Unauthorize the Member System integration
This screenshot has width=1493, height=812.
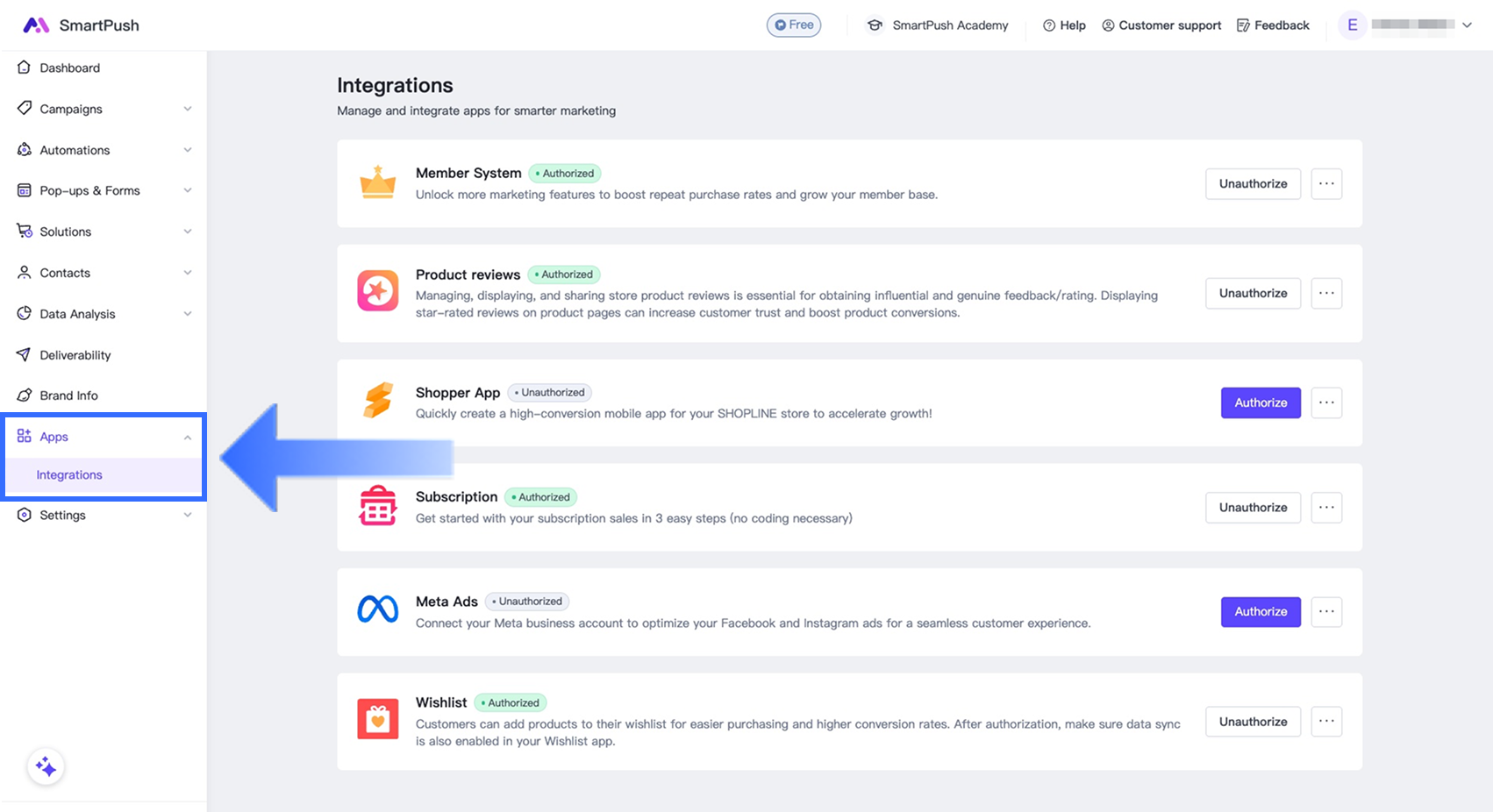pyautogui.click(x=1253, y=183)
